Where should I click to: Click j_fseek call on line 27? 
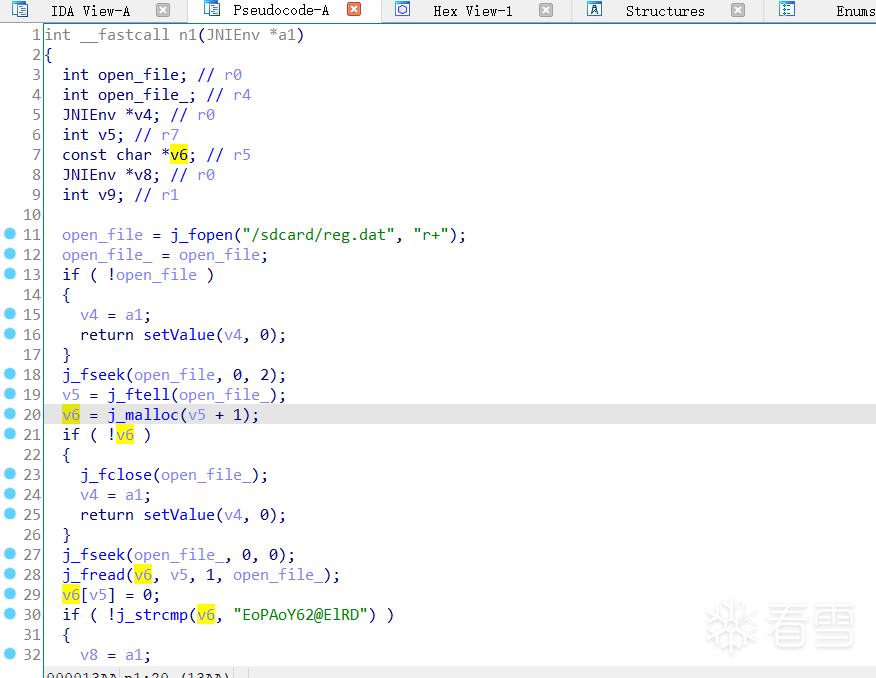(94, 555)
